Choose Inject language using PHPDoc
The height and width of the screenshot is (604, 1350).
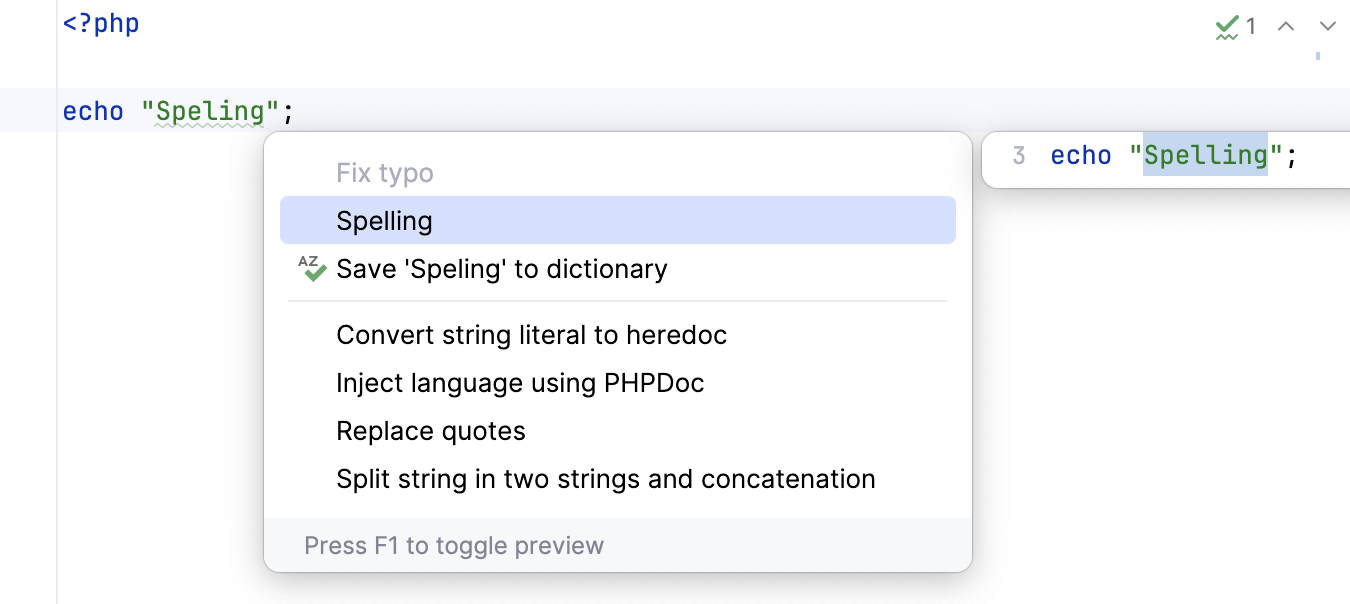point(520,382)
